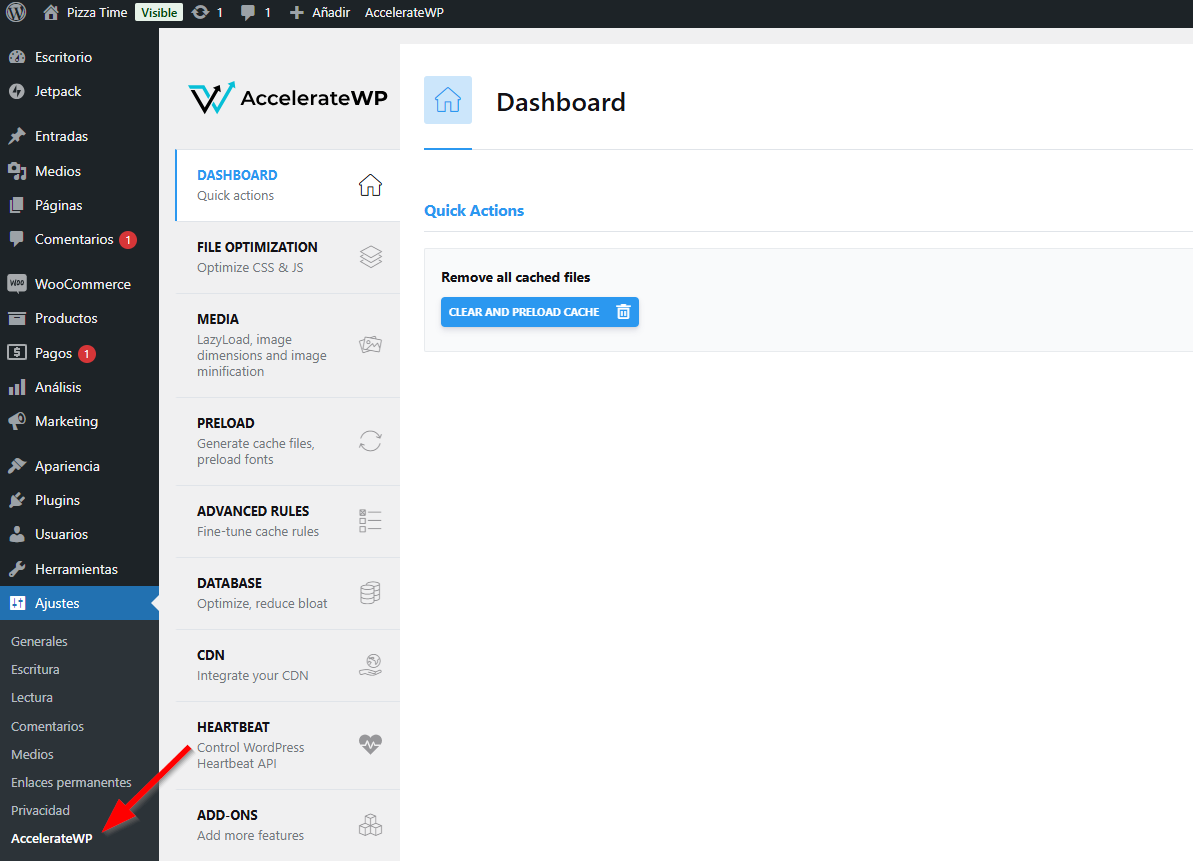Go to the CDN tab

288,666
